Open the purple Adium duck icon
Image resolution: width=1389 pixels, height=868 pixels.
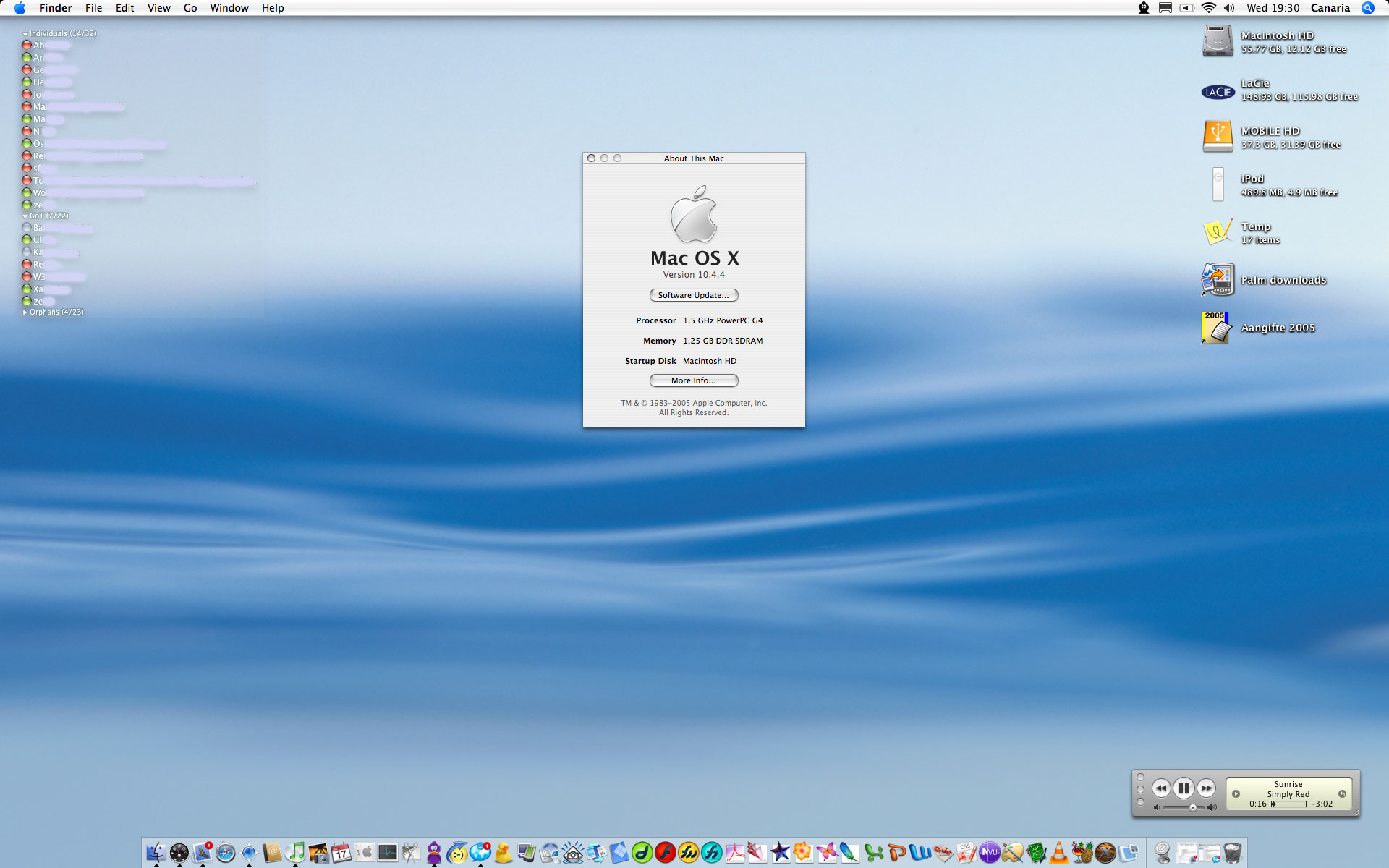click(x=434, y=853)
